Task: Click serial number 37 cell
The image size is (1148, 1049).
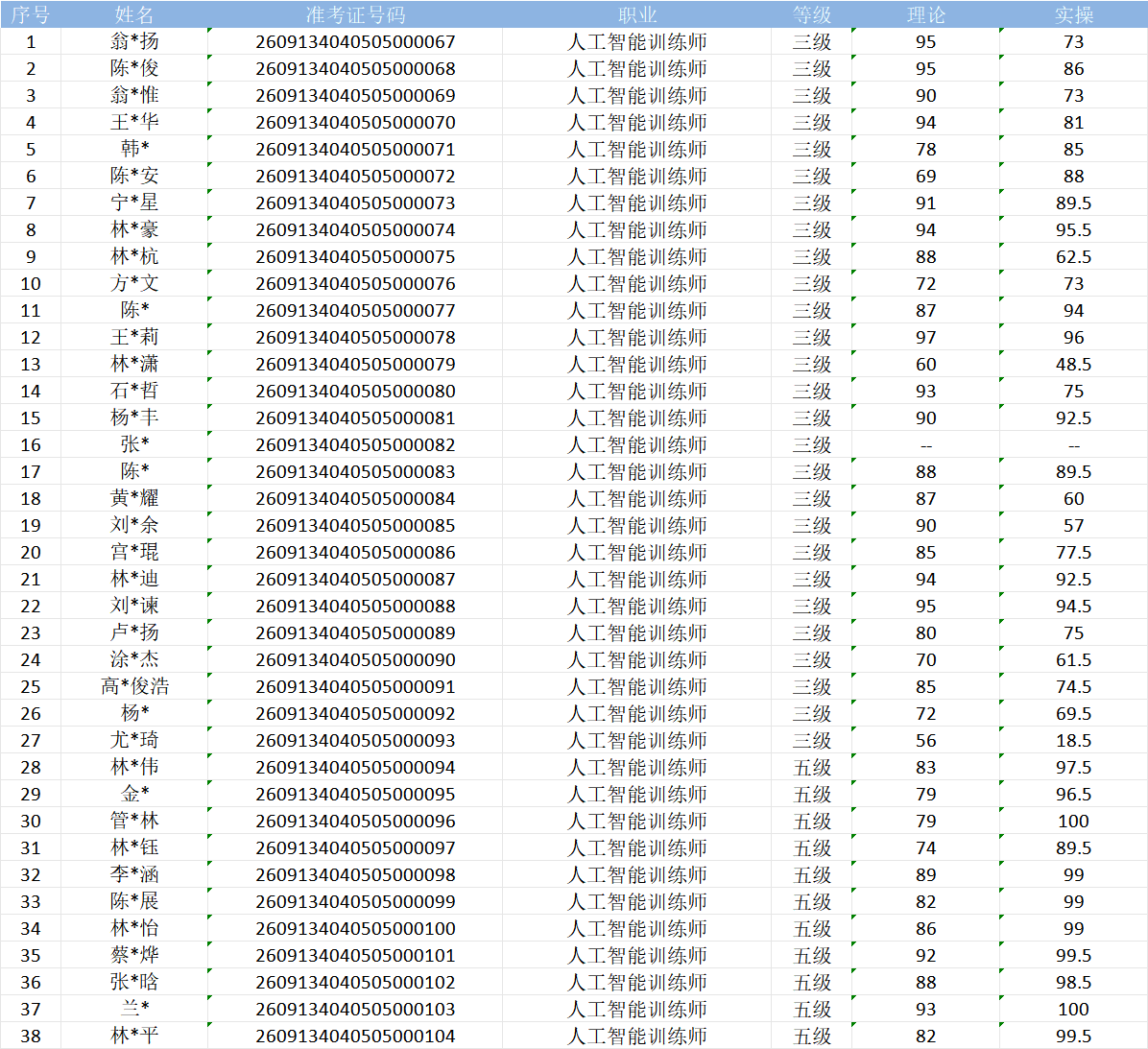Action: point(30,1009)
